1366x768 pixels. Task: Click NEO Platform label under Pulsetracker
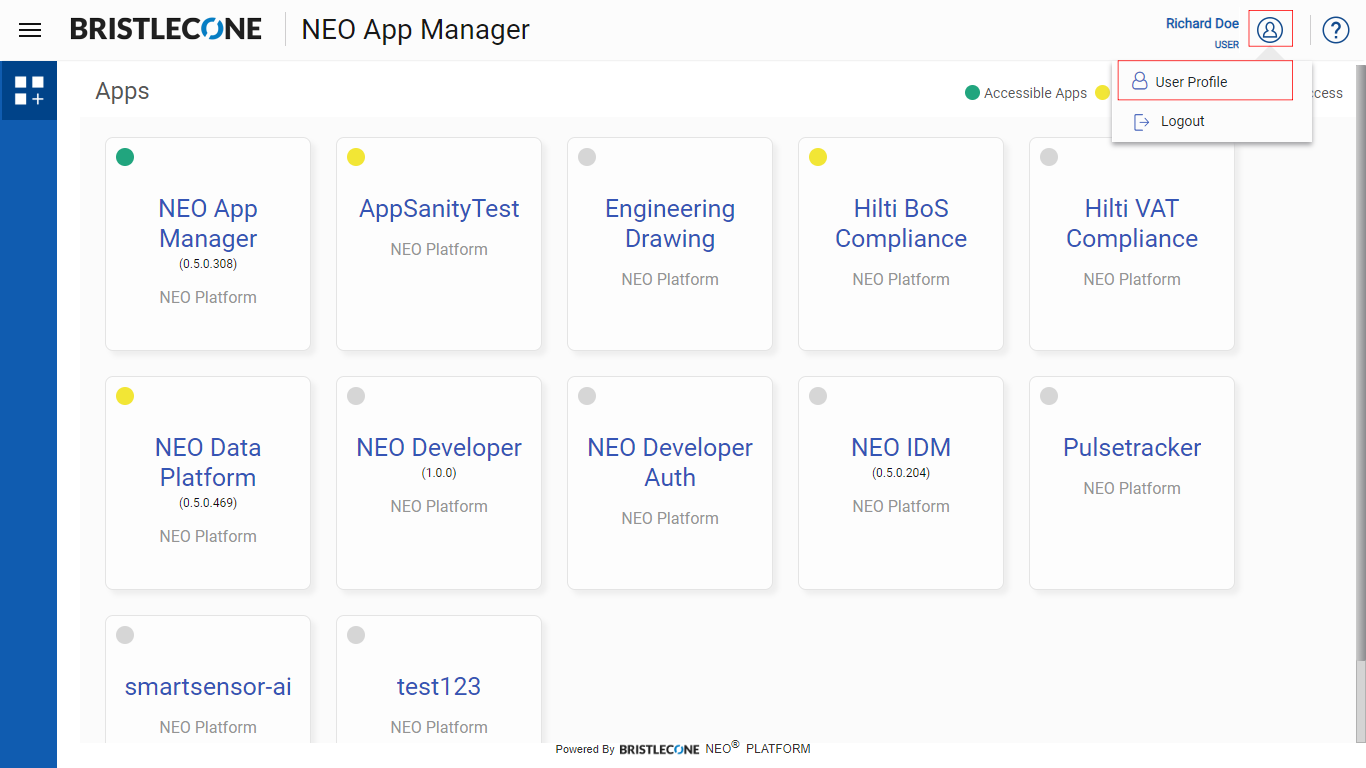[1132, 489]
